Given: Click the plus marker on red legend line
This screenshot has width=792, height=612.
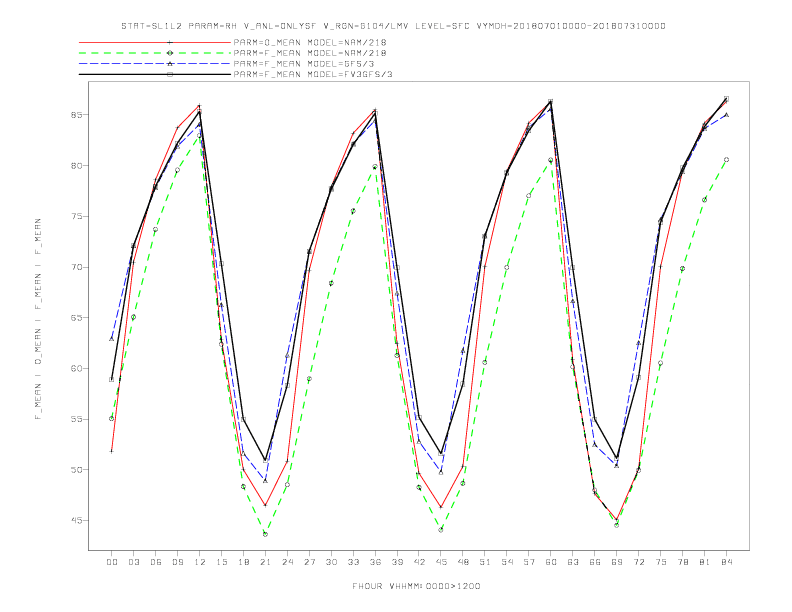Looking at the screenshot, I should (170, 42).
